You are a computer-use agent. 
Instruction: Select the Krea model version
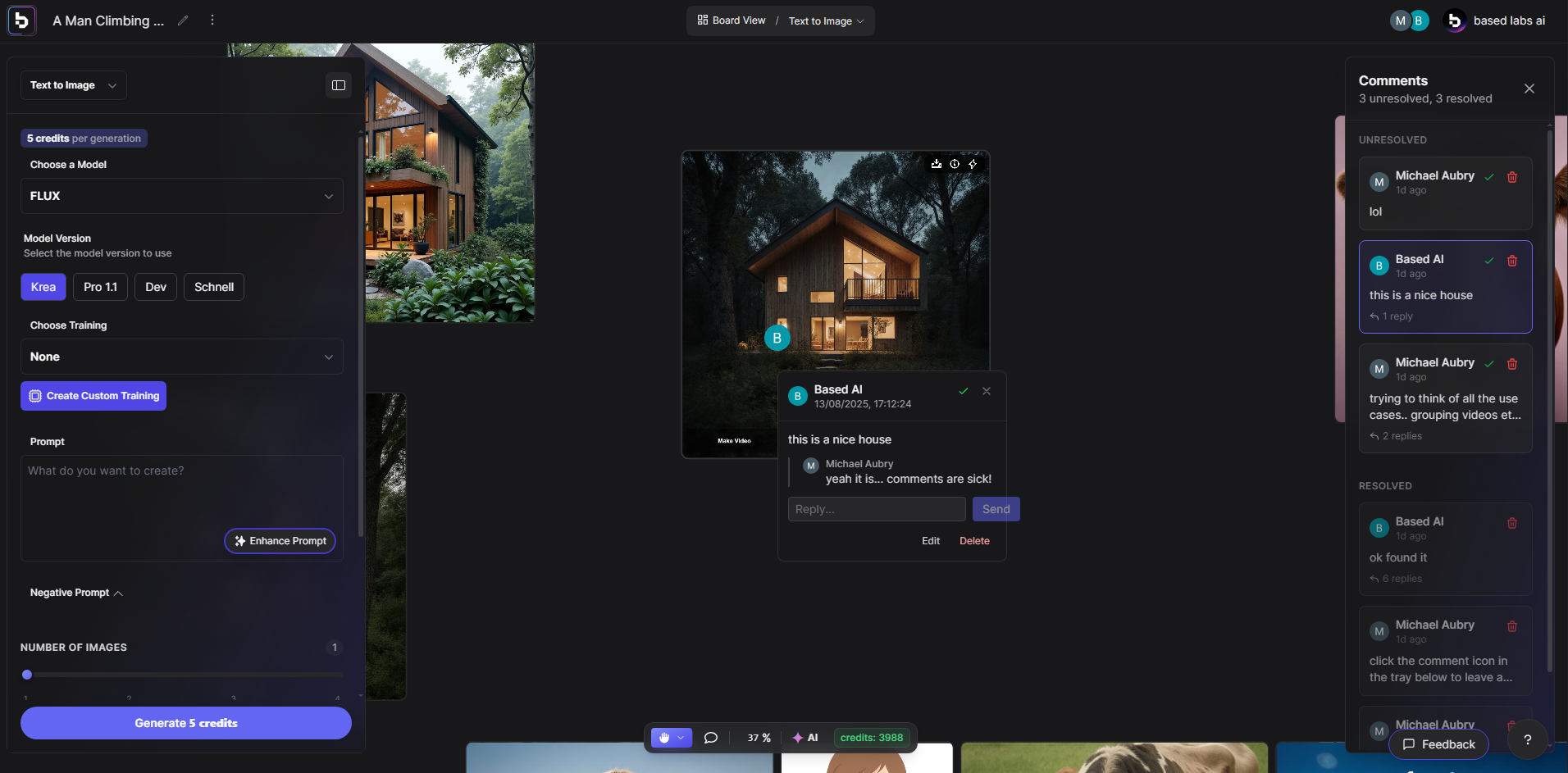[43, 287]
